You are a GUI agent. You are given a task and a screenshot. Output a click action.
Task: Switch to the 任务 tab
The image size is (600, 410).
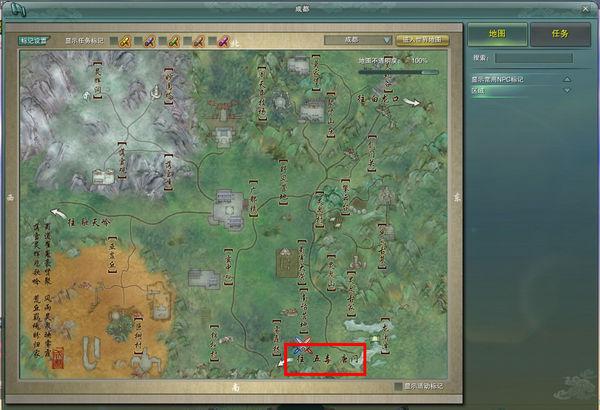click(560, 35)
